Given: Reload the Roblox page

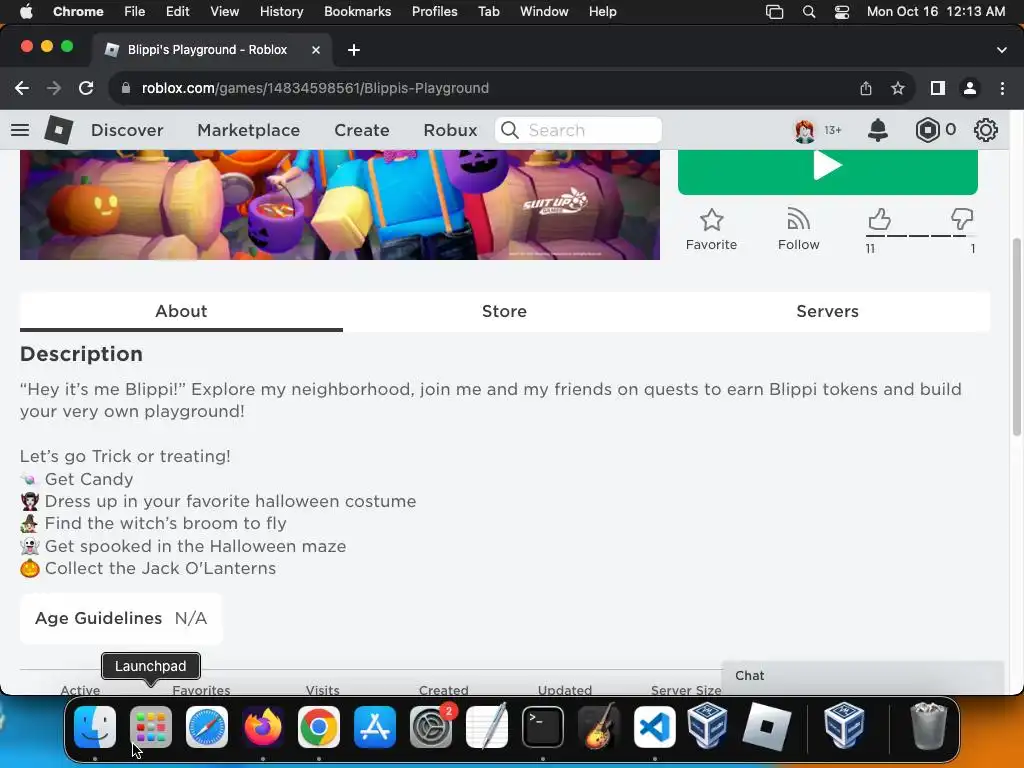Looking at the screenshot, I should tap(86, 88).
